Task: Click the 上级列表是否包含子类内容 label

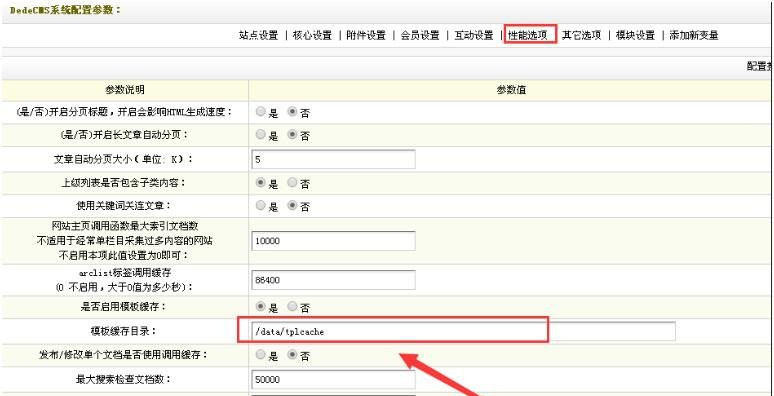Action: point(123,183)
